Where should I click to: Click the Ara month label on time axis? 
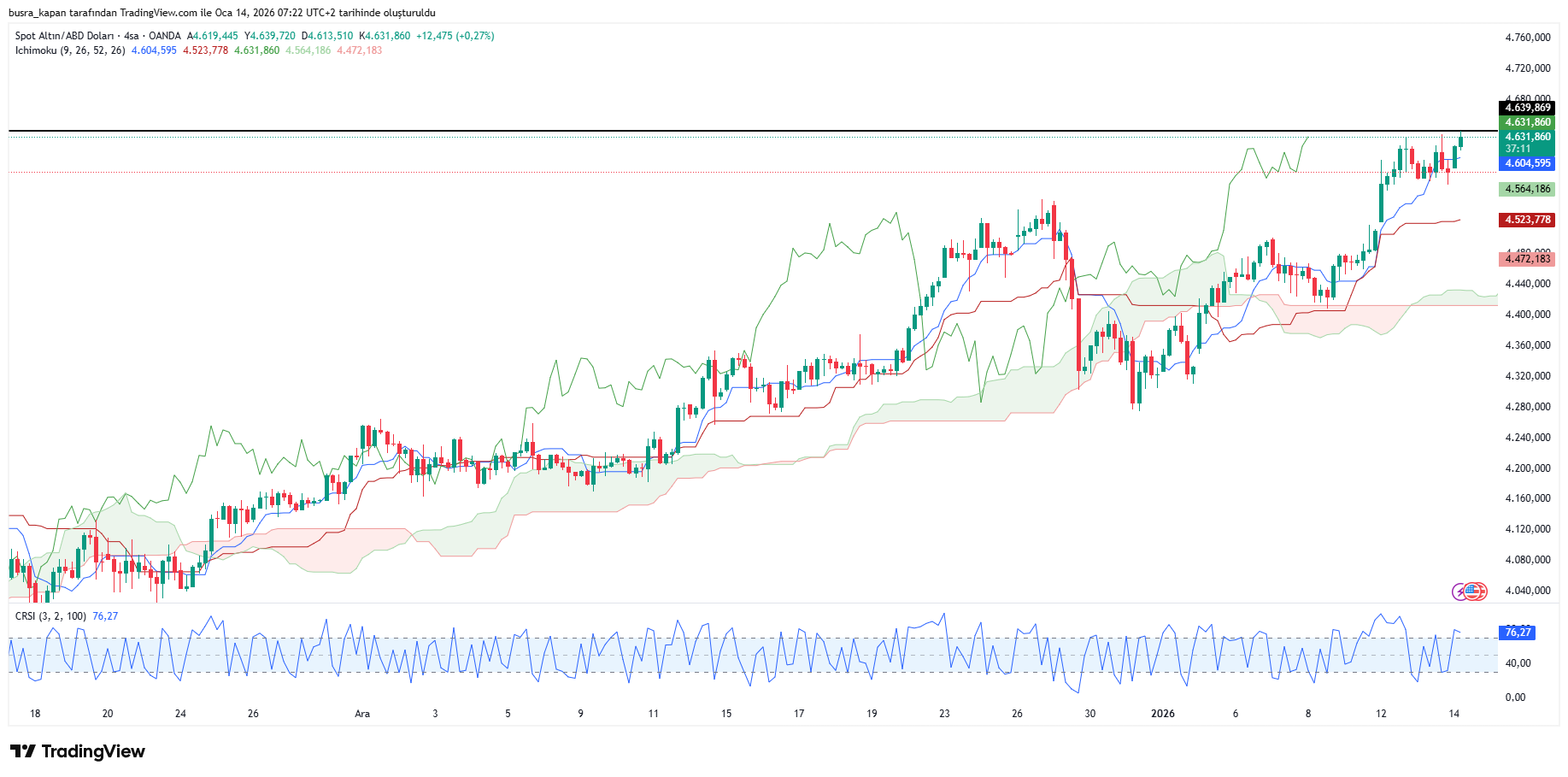[x=362, y=714]
